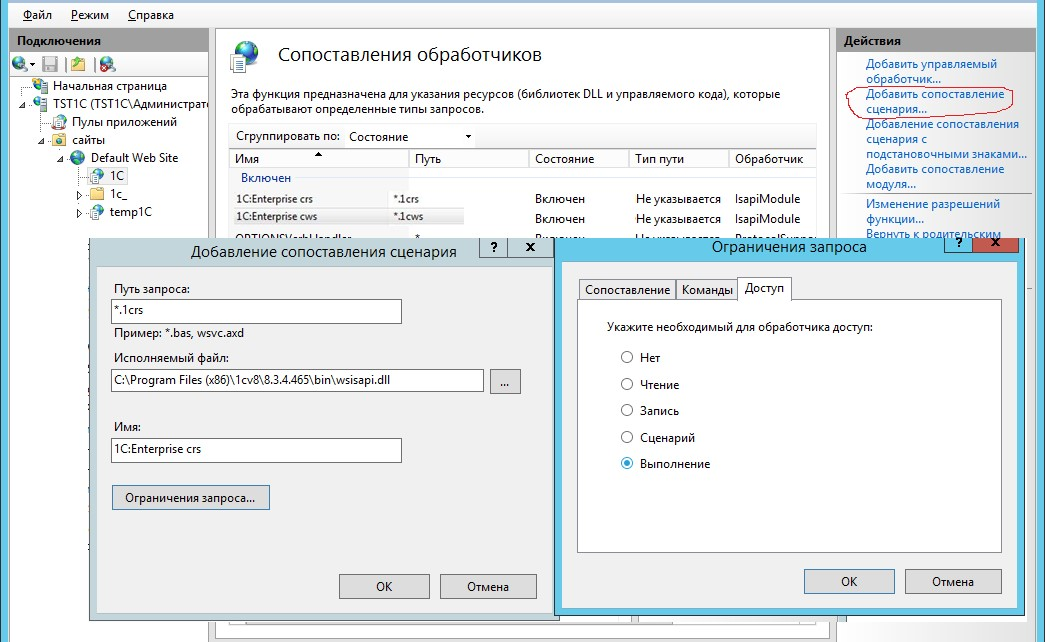Select the Нет access radio button
Screen dimensions: 1050x642
pos(627,357)
